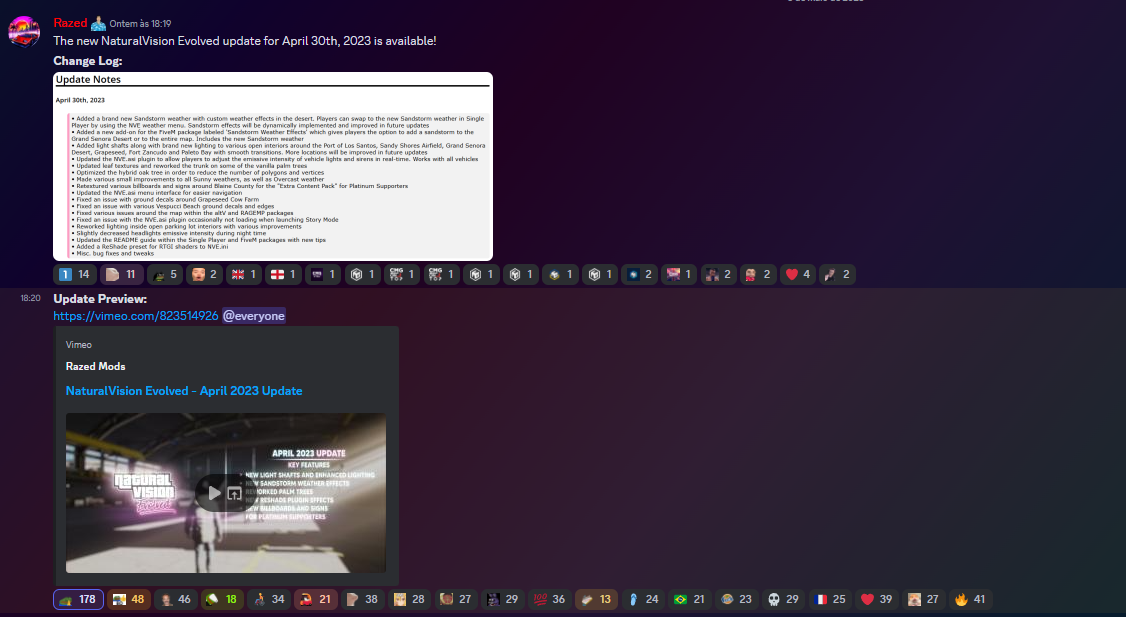1126x617 pixels.
Task: Click the reaction showing count 24
Action: click(x=643, y=599)
